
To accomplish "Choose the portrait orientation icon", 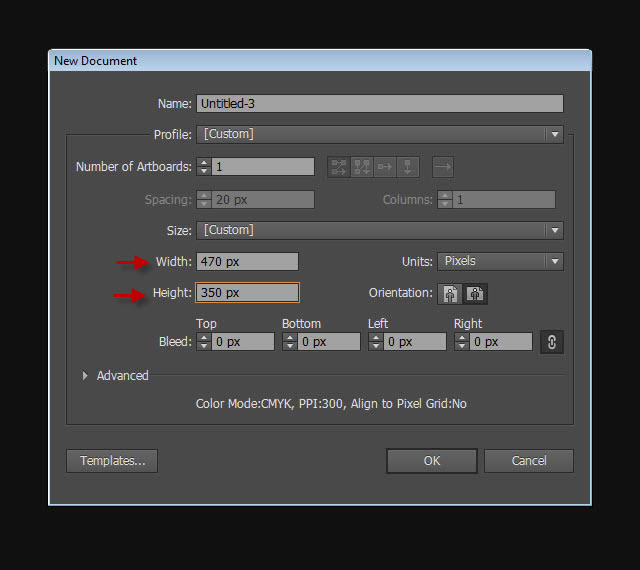I will [x=450, y=294].
